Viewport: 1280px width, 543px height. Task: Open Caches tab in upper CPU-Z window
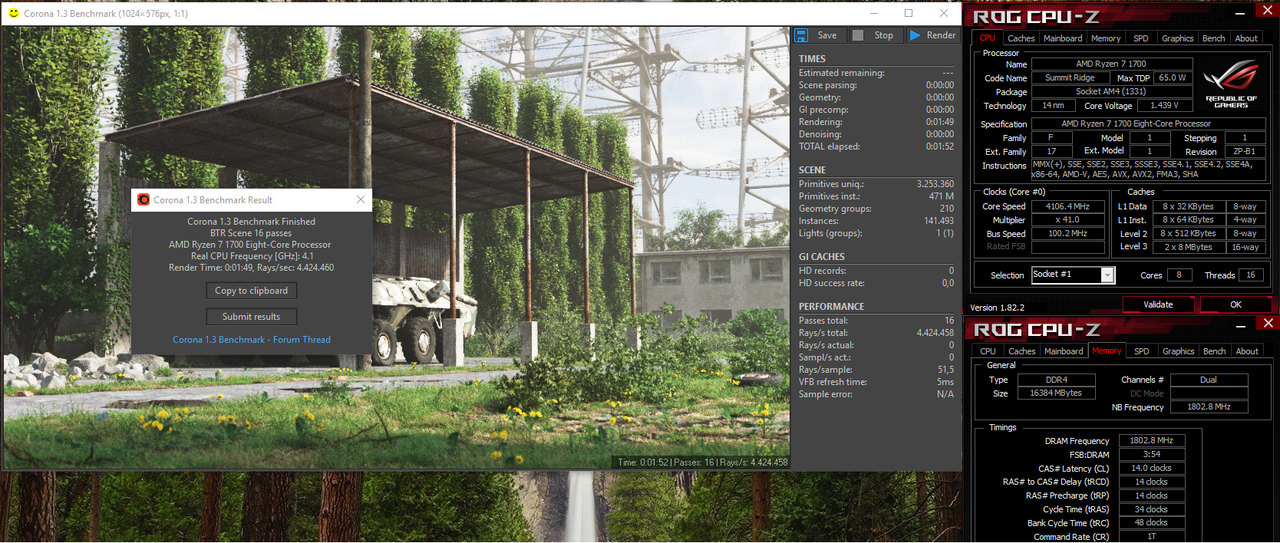pos(1021,38)
